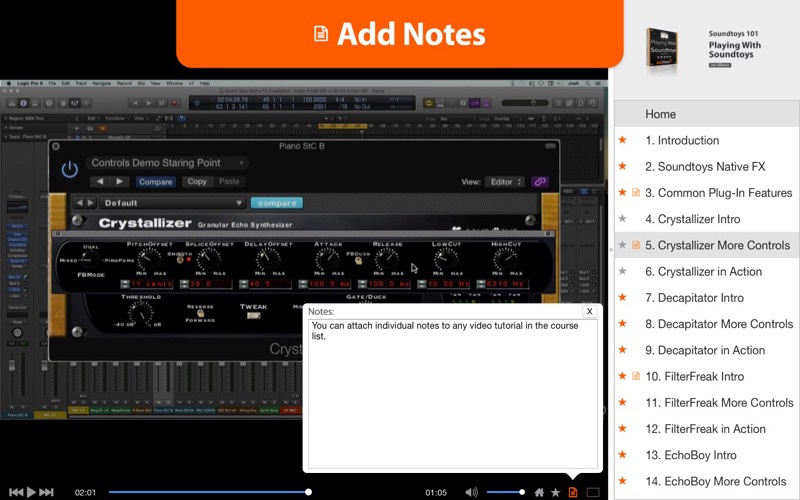Open the View: Editor dropdown
Viewport: 800px width, 500px height.
point(505,182)
